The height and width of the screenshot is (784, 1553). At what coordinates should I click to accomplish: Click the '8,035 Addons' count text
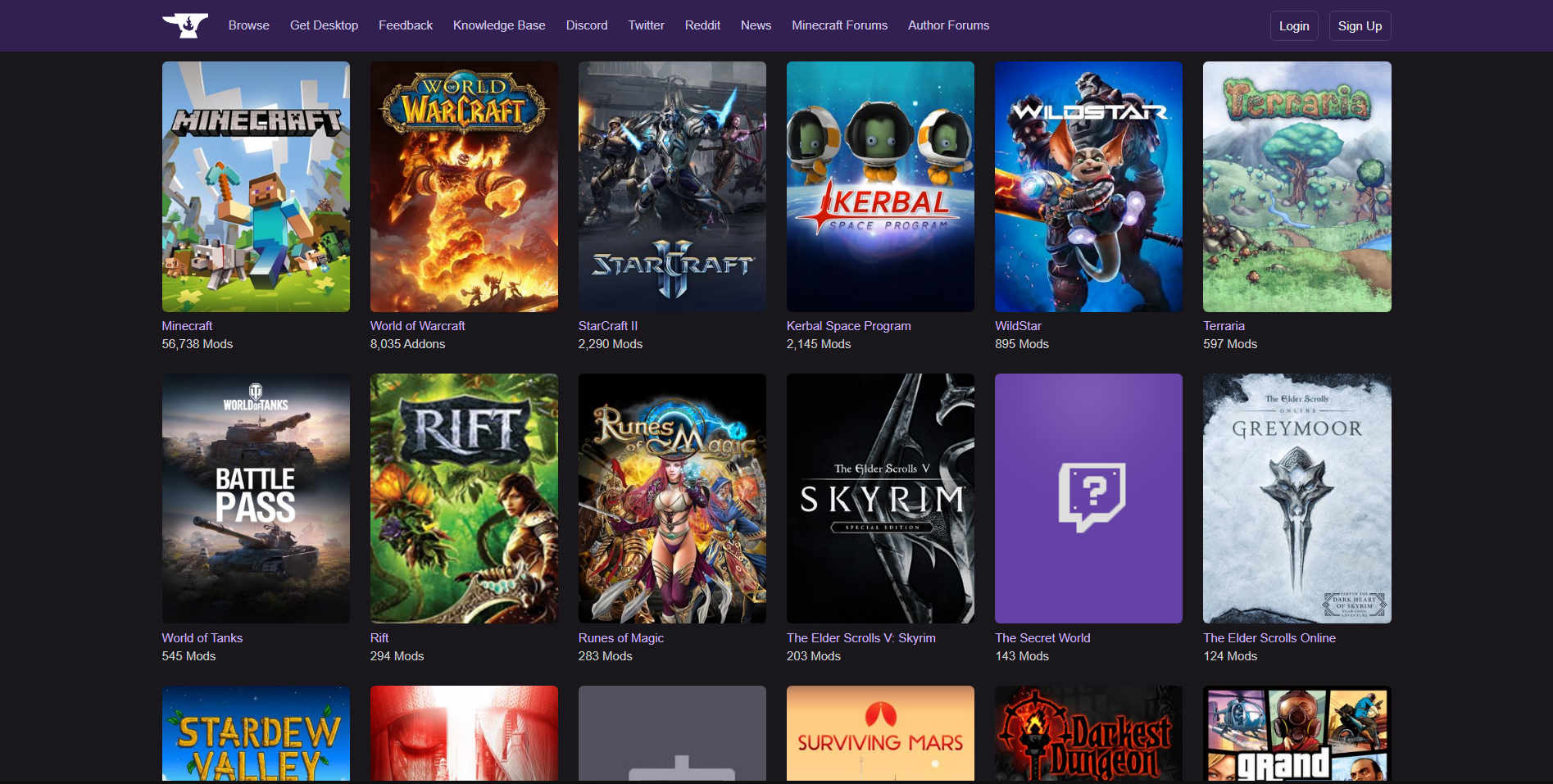[407, 344]
